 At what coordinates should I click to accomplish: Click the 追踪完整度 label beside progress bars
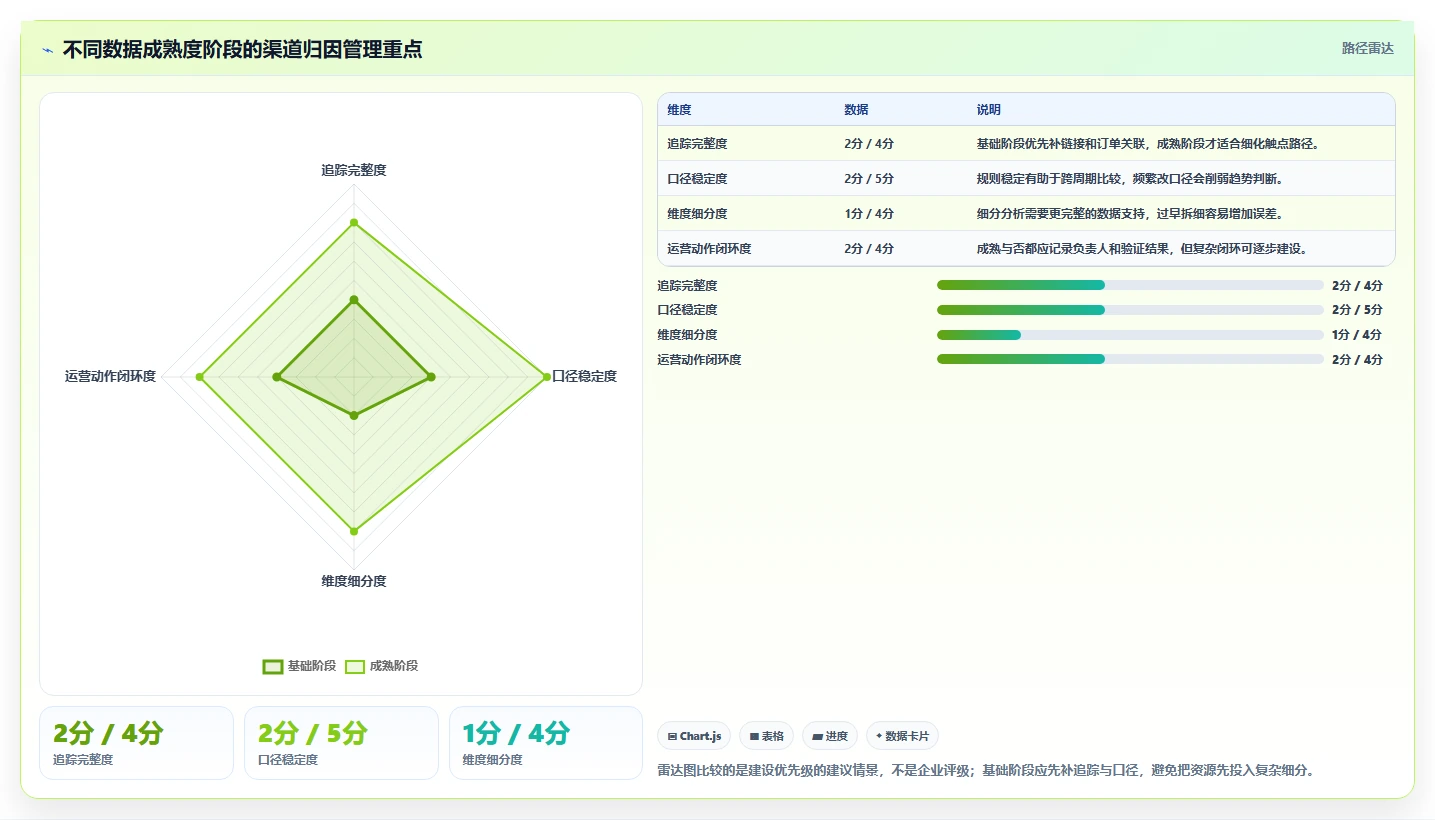coord(687,286)
